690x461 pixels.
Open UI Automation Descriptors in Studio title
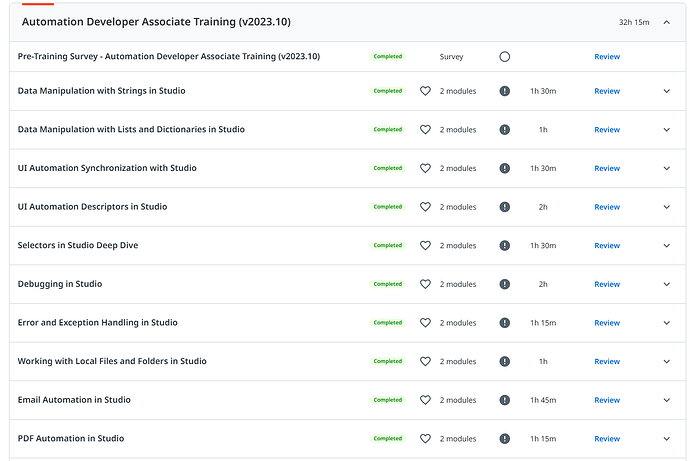92,206
